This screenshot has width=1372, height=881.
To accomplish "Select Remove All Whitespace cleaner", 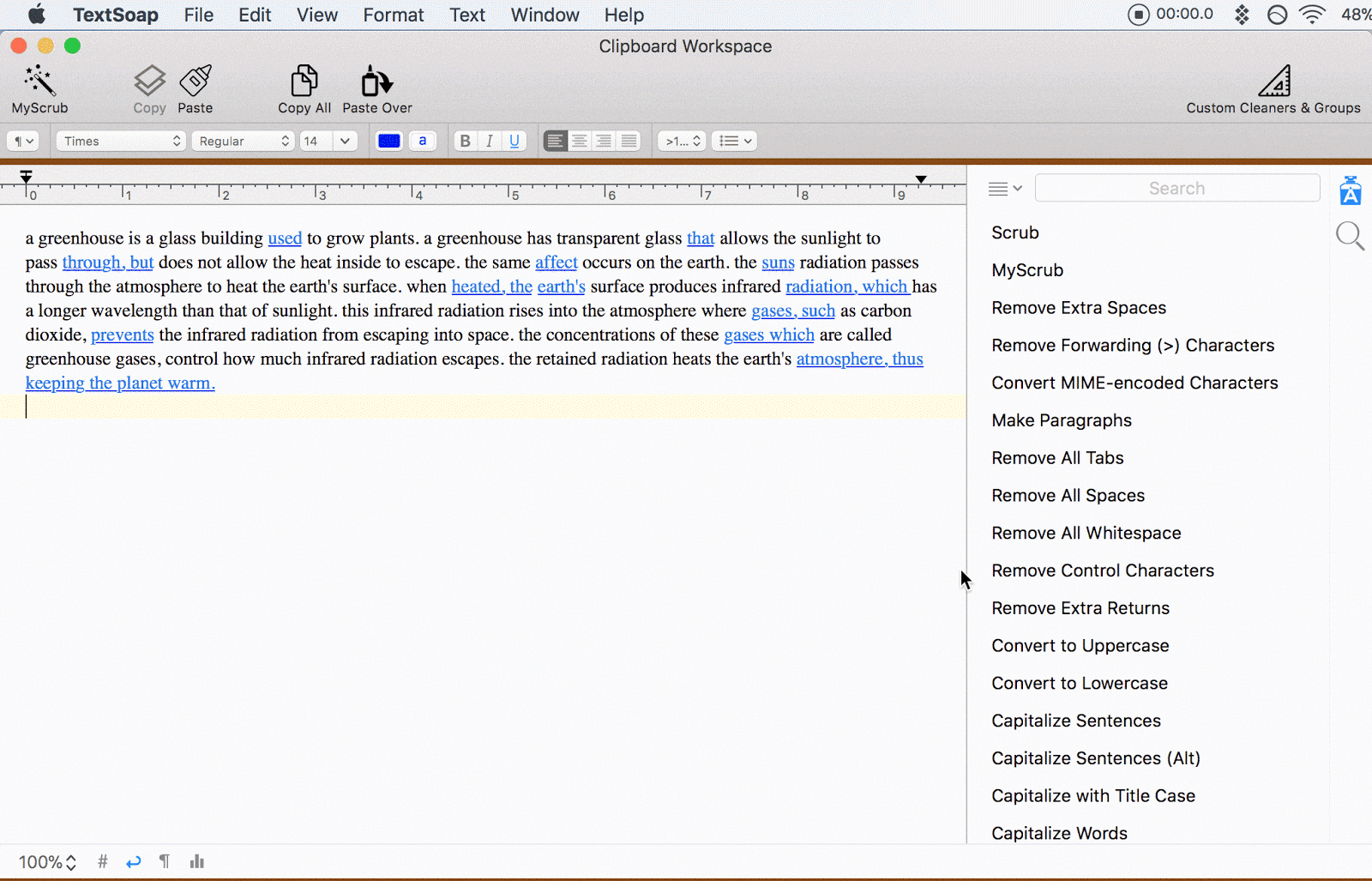I will point(1086,533).
